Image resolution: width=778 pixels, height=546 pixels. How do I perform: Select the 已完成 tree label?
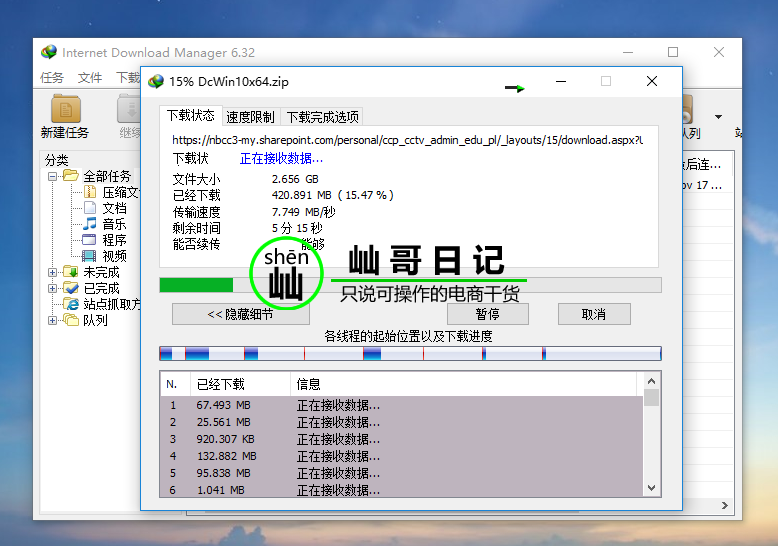(x=101, y=288)
